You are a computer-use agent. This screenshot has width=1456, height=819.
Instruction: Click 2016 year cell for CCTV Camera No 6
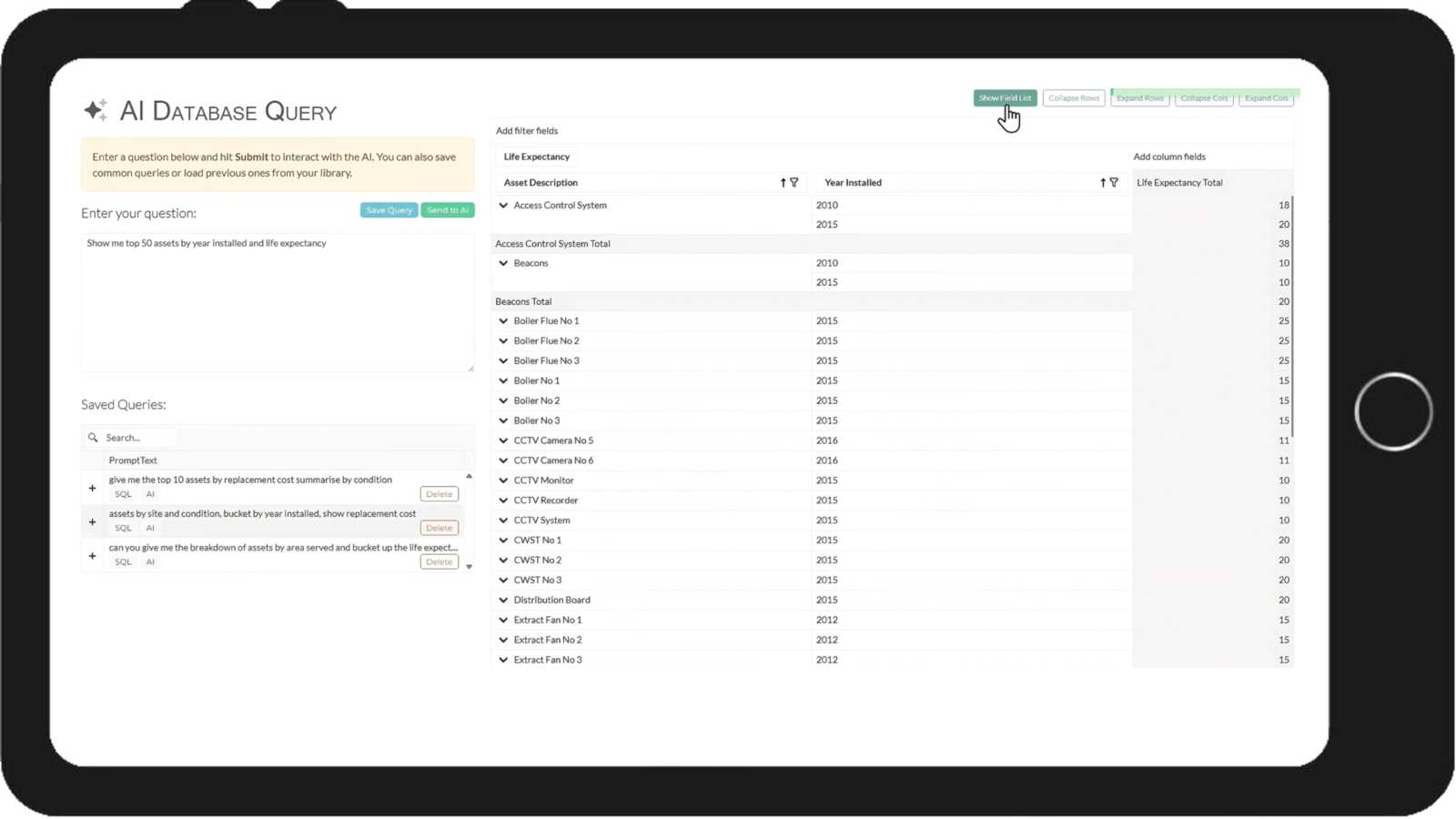tap(972, 460)
